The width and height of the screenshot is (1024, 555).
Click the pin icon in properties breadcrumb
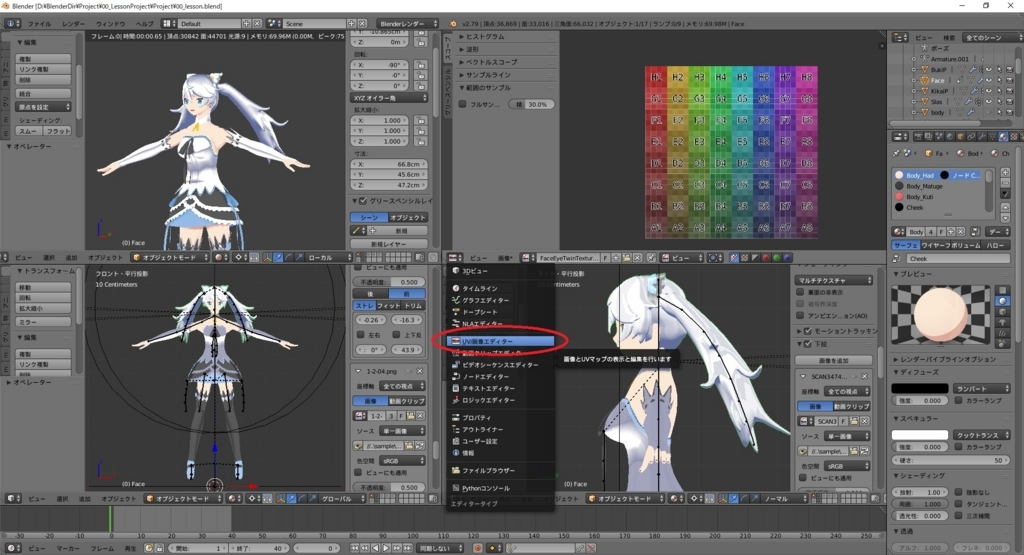pos(896,153)
